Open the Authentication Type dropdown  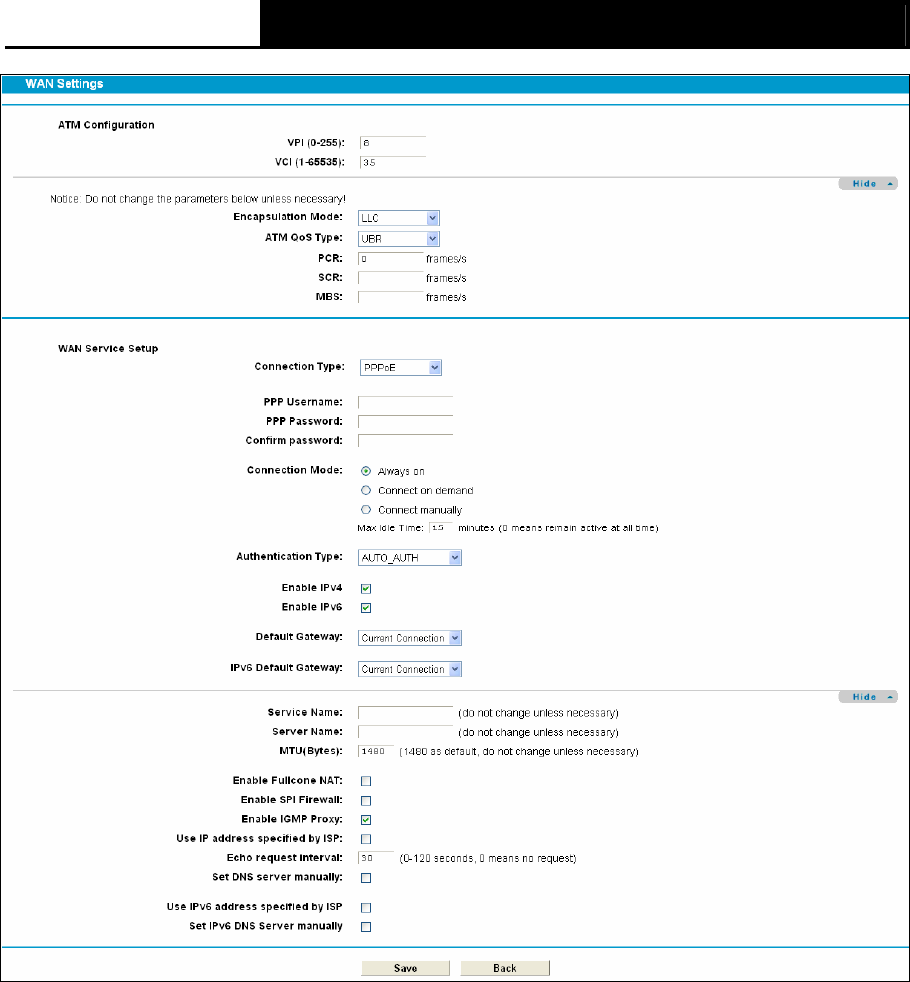(x=410, y=557)
